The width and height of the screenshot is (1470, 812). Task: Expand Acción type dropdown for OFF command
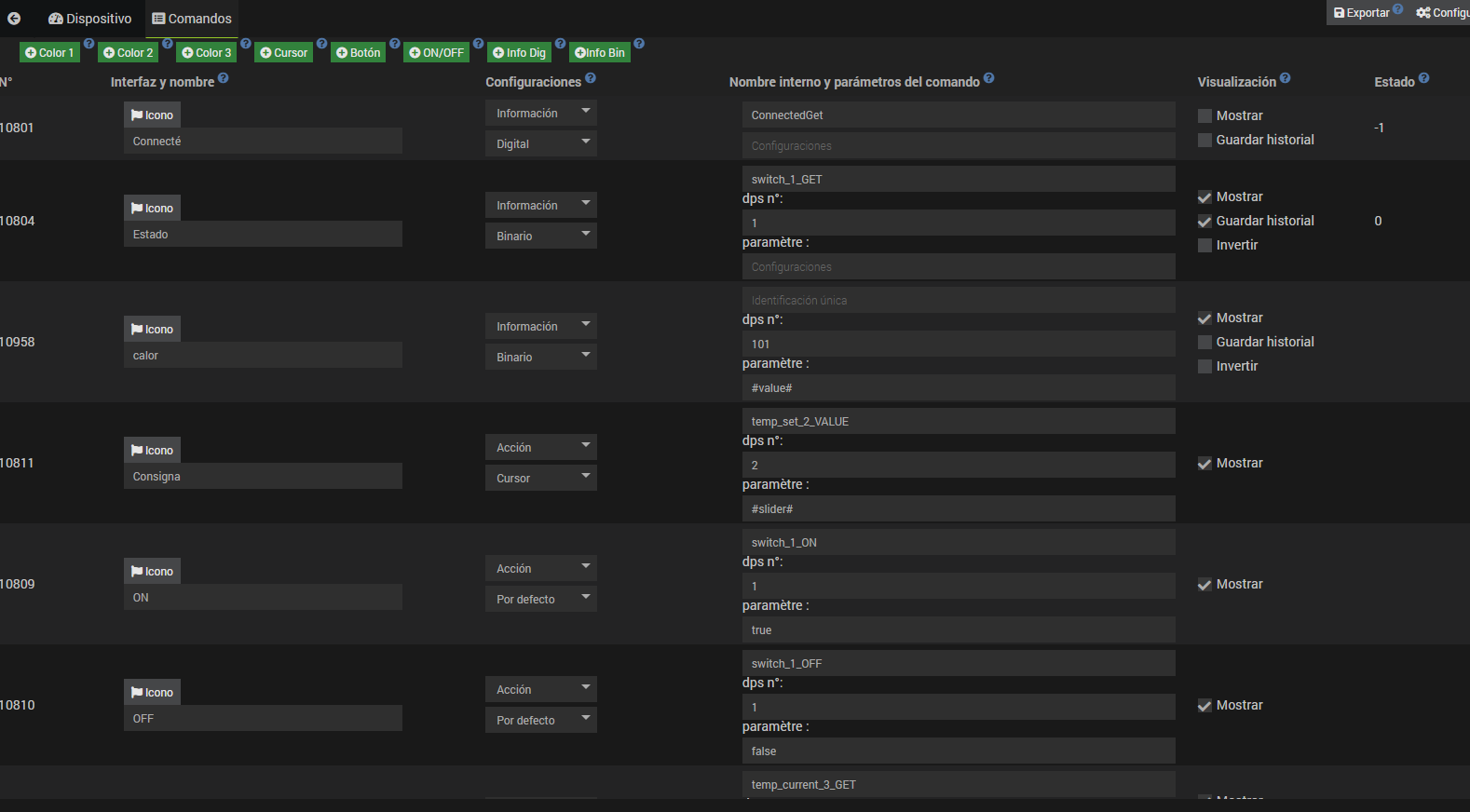pos(540,690)
